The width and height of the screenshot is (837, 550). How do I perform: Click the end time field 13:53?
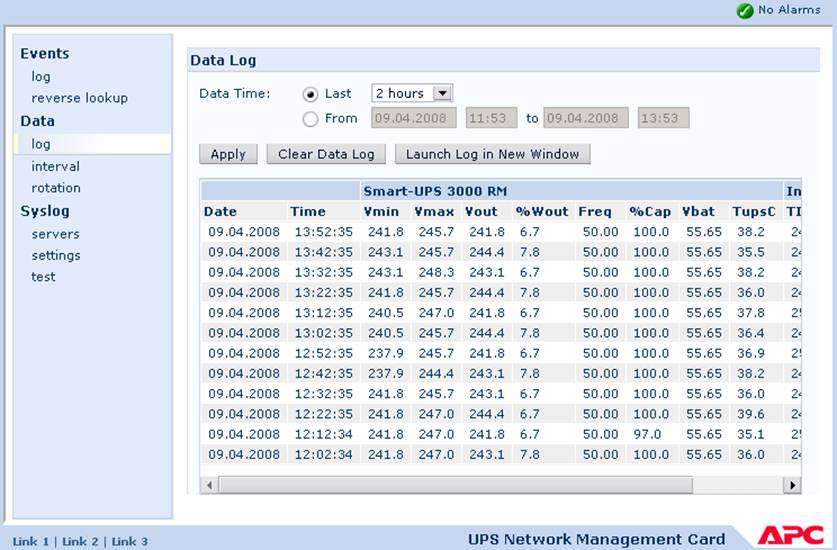tap(664, 118)
